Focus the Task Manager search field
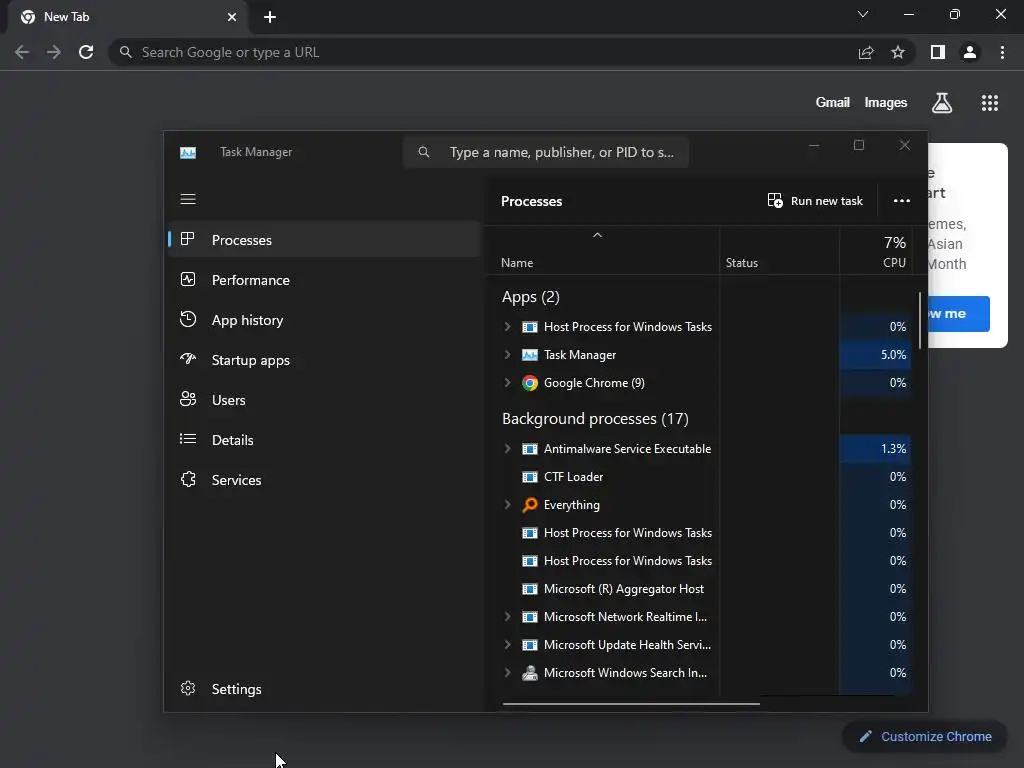This screenshot has height=768, width=1024. click(546, 152)
